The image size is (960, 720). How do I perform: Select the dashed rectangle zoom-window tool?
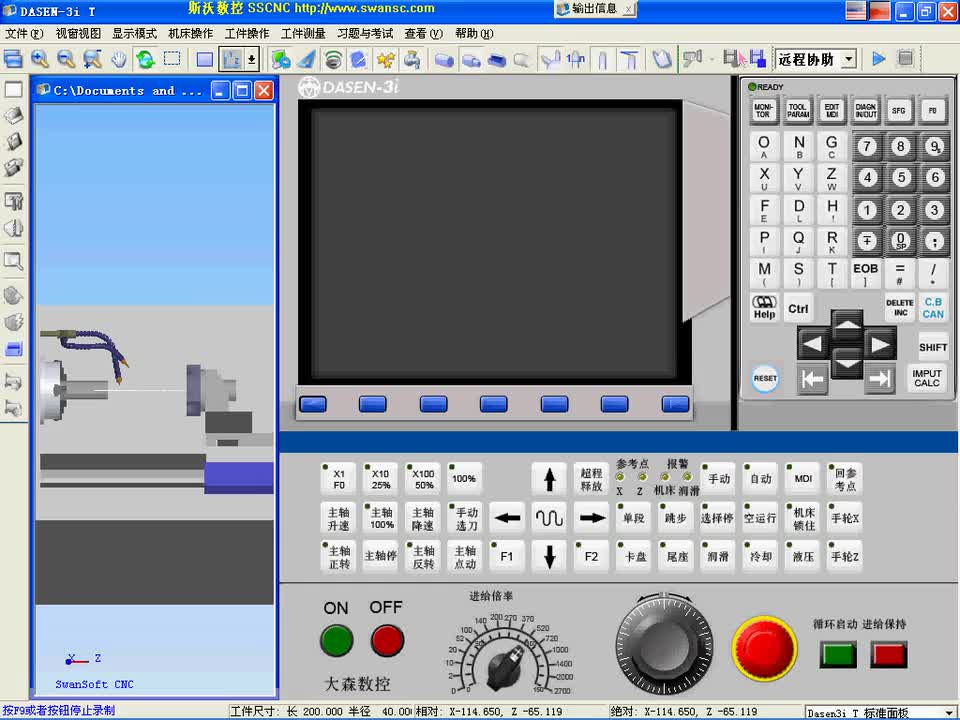172,59
